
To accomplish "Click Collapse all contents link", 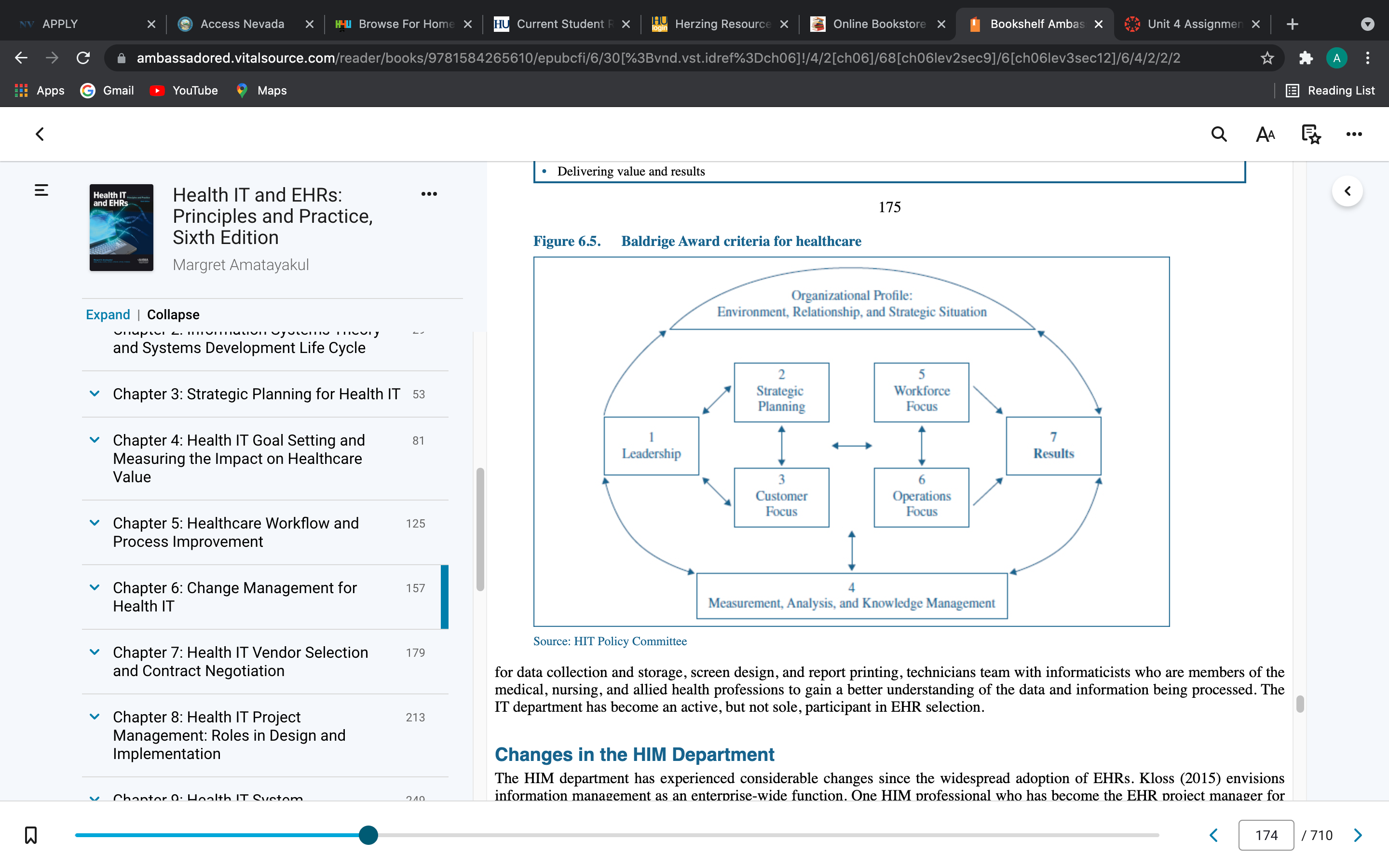I will click(x=173, y=314).
